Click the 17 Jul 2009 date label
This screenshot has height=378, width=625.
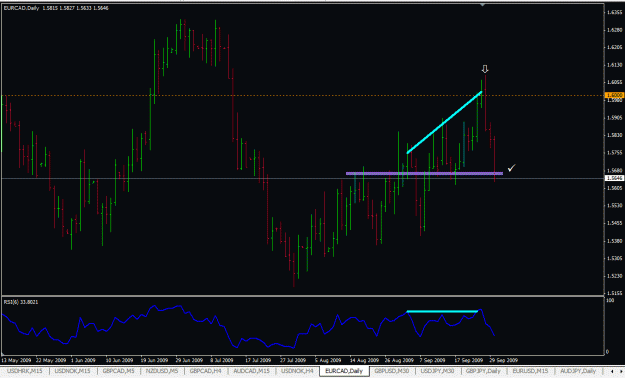click(x=258, y=360)
